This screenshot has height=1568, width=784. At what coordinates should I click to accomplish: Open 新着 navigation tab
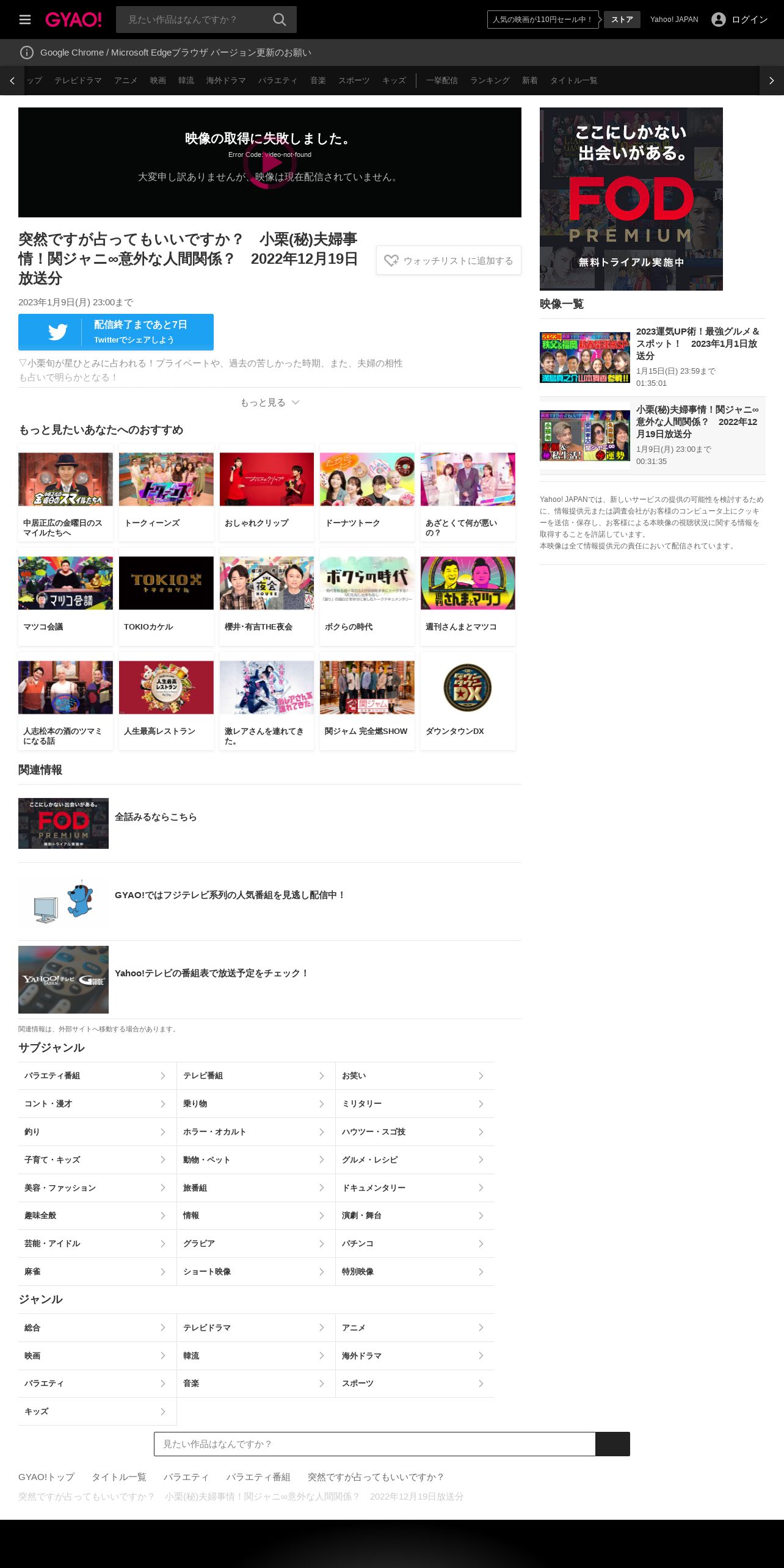(x=530, y=81)
